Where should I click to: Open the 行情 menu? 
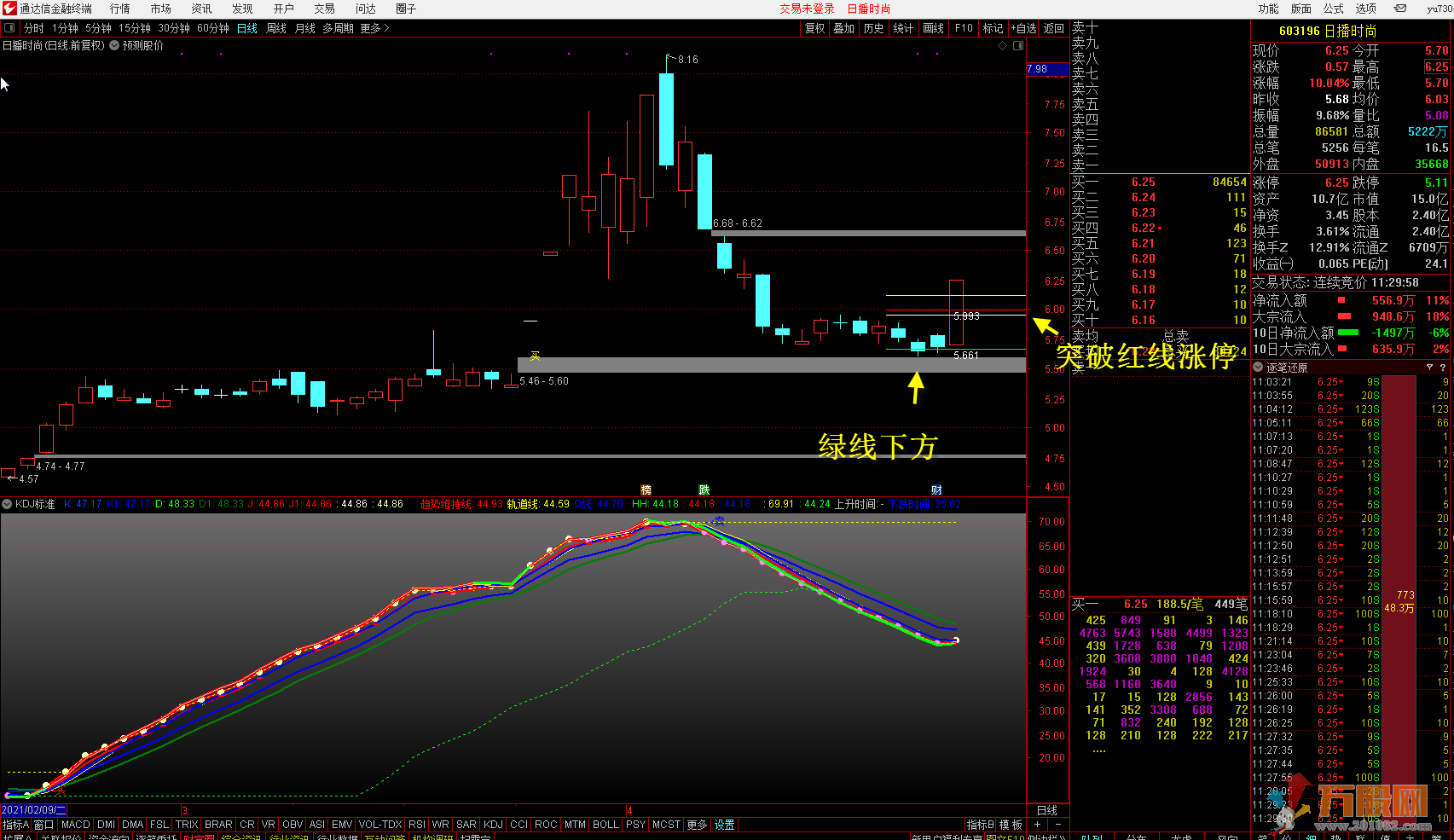coord(120,9)
